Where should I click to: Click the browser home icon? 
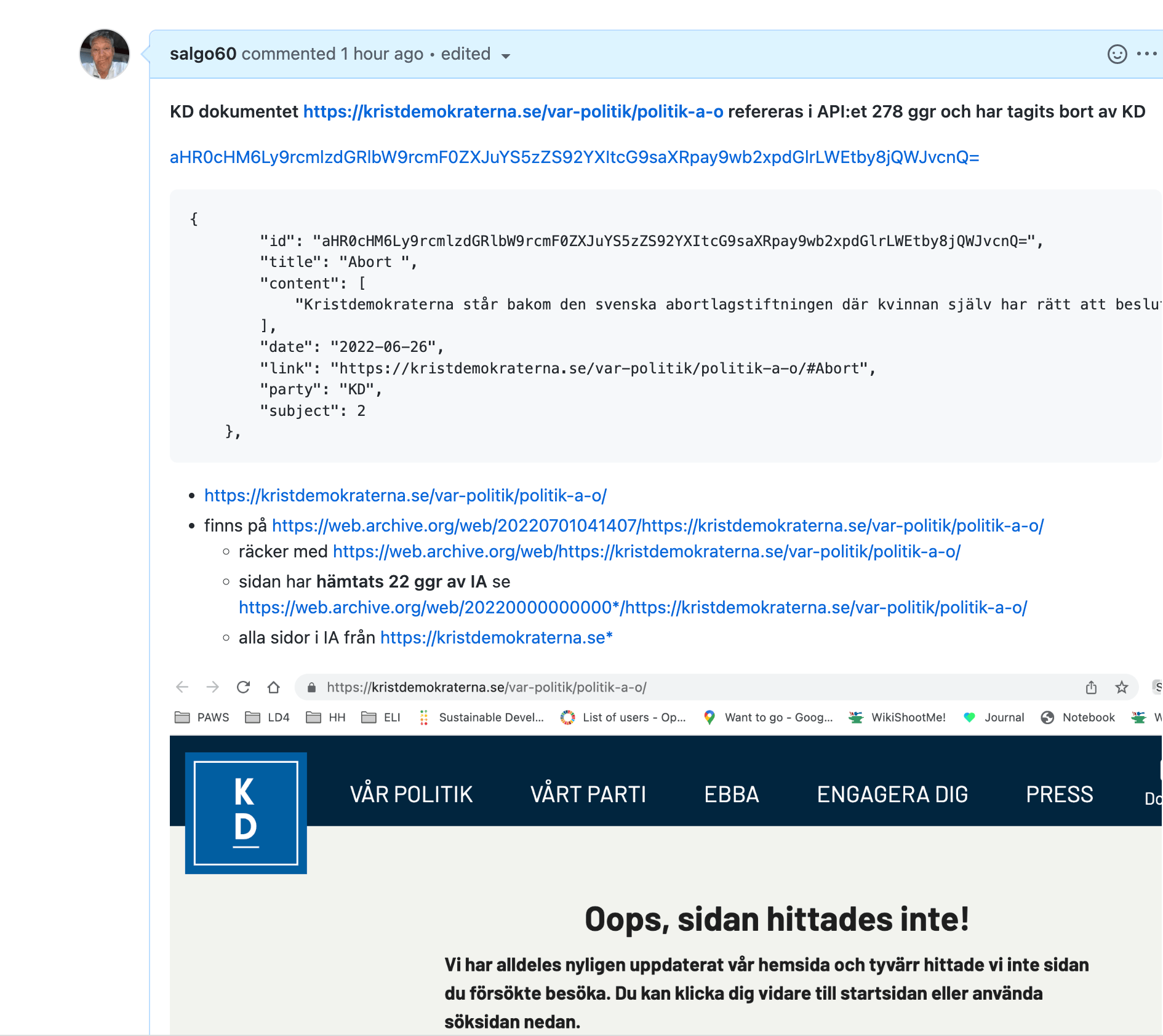[274, 687]
